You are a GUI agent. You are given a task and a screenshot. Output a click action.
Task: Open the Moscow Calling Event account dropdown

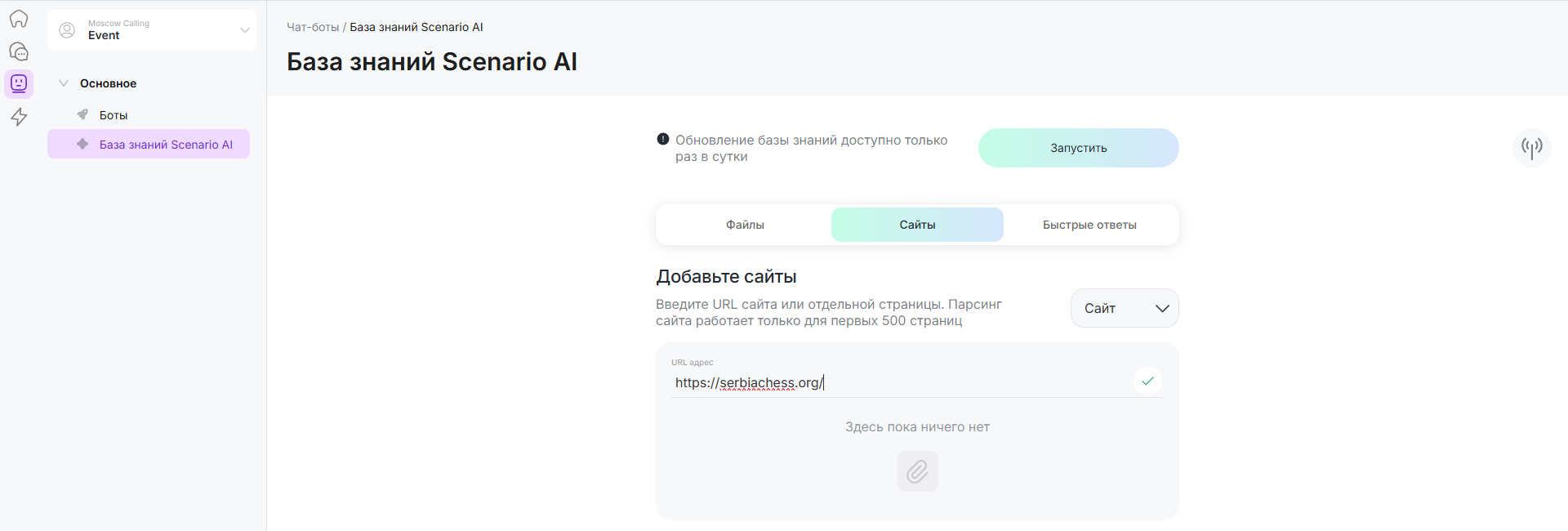244,30
